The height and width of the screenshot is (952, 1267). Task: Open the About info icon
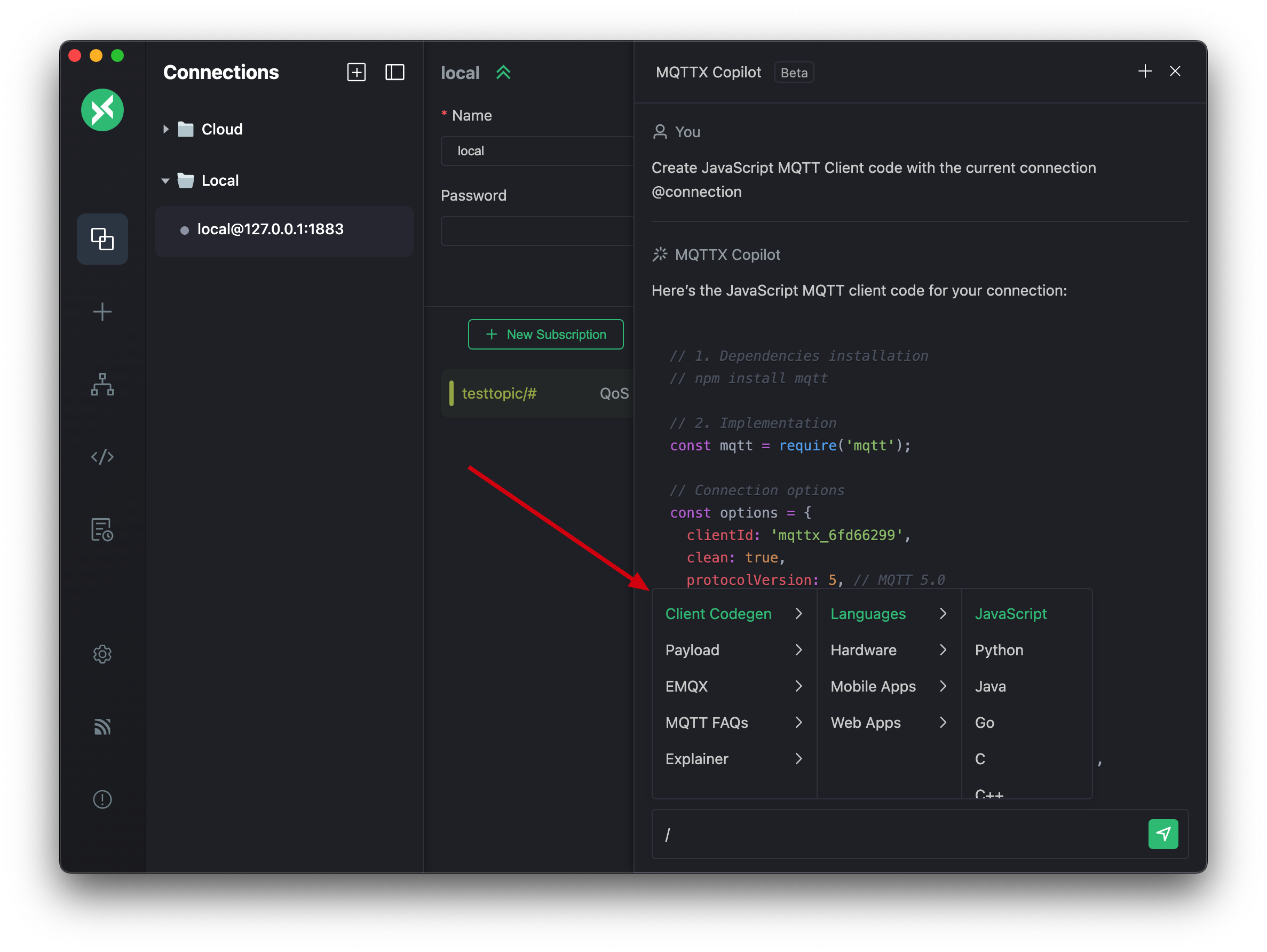(x=102, y=799)
